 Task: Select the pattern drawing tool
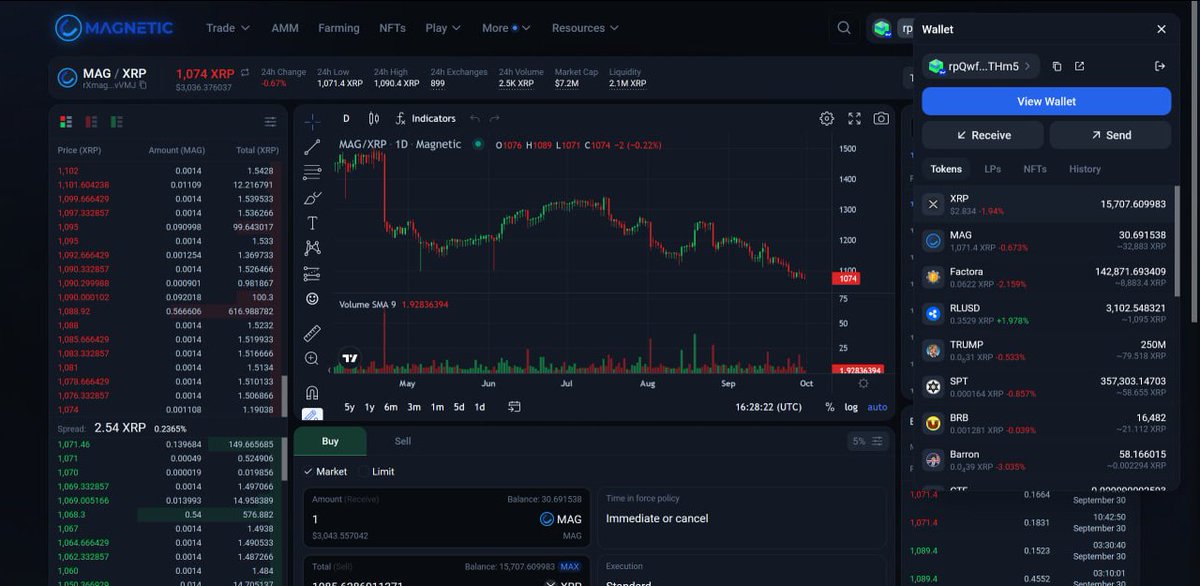(312, 248)
